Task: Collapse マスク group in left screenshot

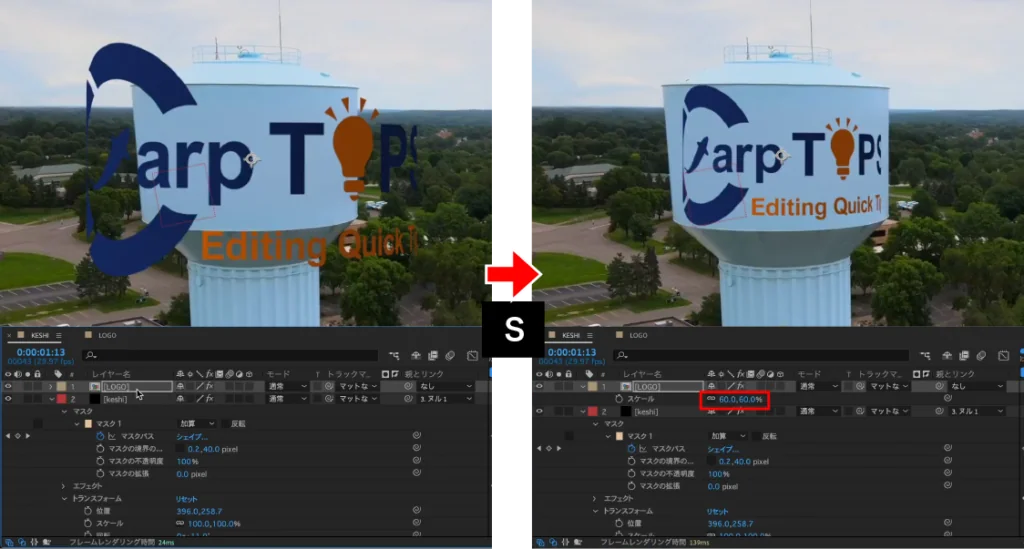Action: [x=64, y=412]
